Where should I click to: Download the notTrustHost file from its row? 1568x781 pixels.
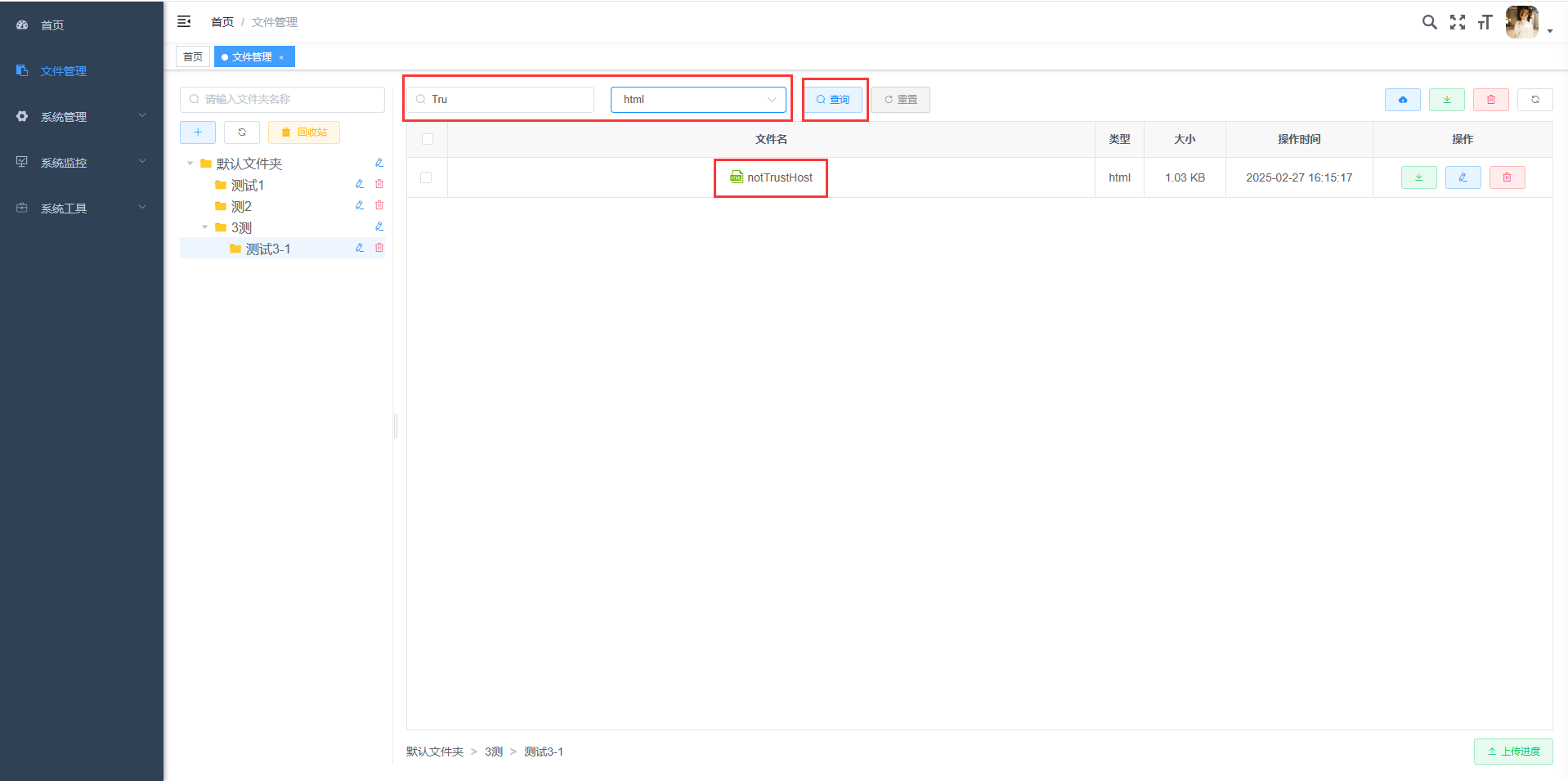pyautogui.click(x=1419, y=177)
